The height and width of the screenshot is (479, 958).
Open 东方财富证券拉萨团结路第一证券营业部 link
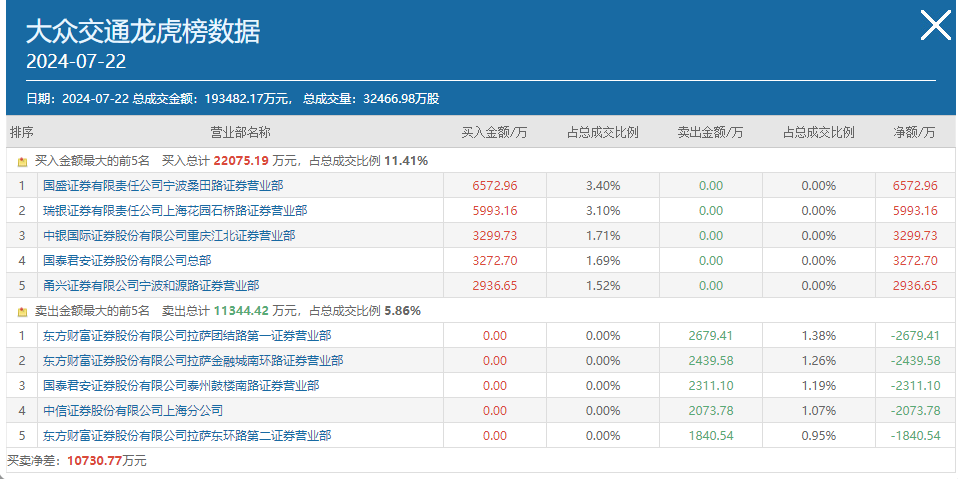pyautogui.click(x=188, y=335)
